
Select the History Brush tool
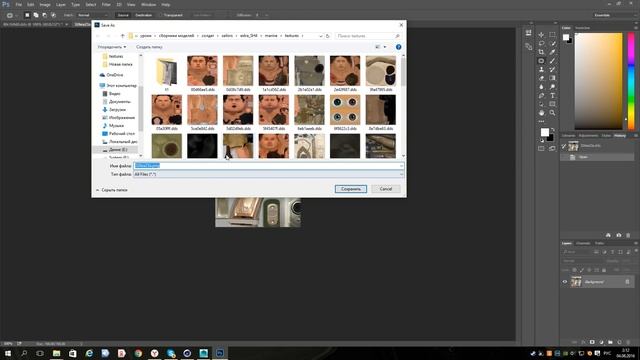click(552, 69)
